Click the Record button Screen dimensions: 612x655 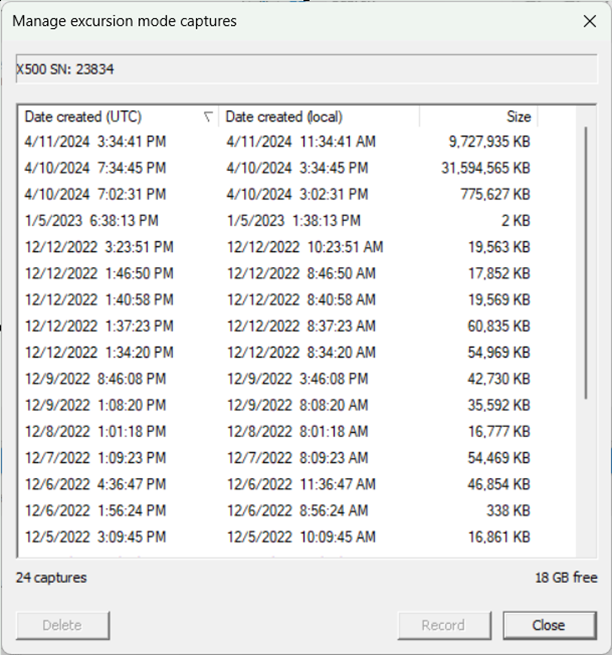click(x=444, y=625)
